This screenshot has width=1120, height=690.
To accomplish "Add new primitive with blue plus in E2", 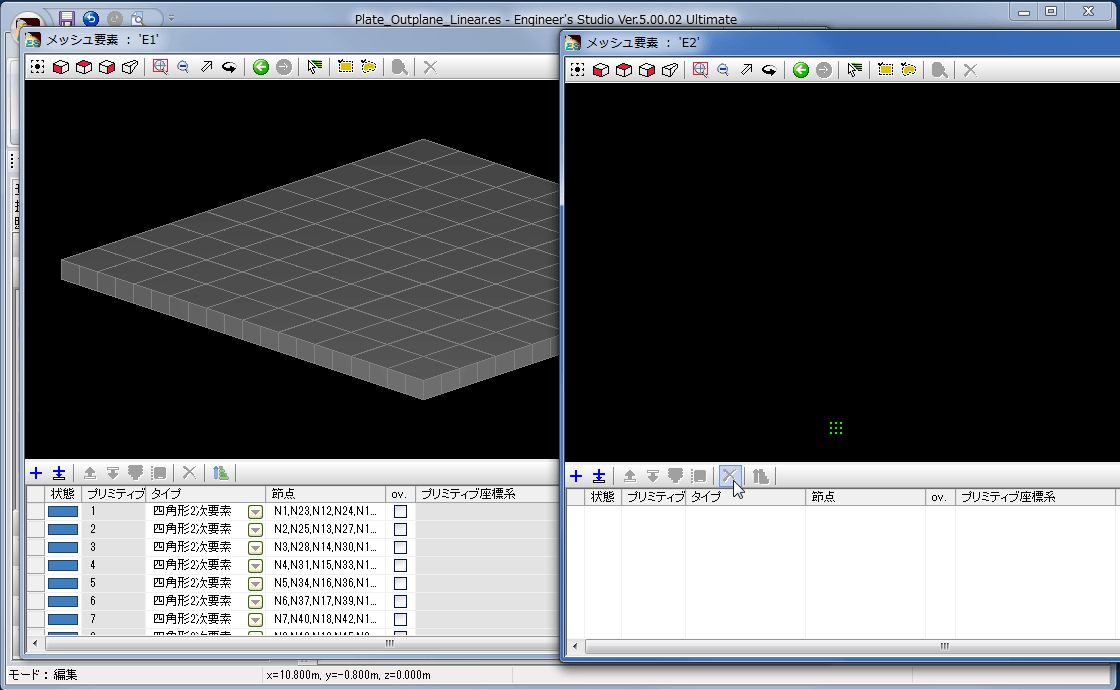I will pyautogui.click(x=575, y=476).
